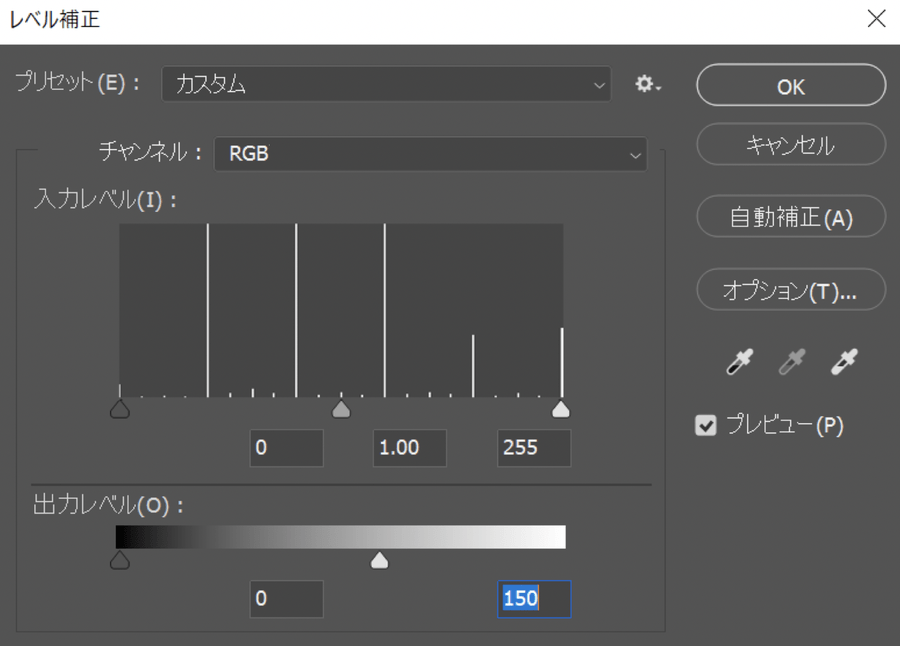
Task: Close the Levels dialog window
Action: click(876, 19)
